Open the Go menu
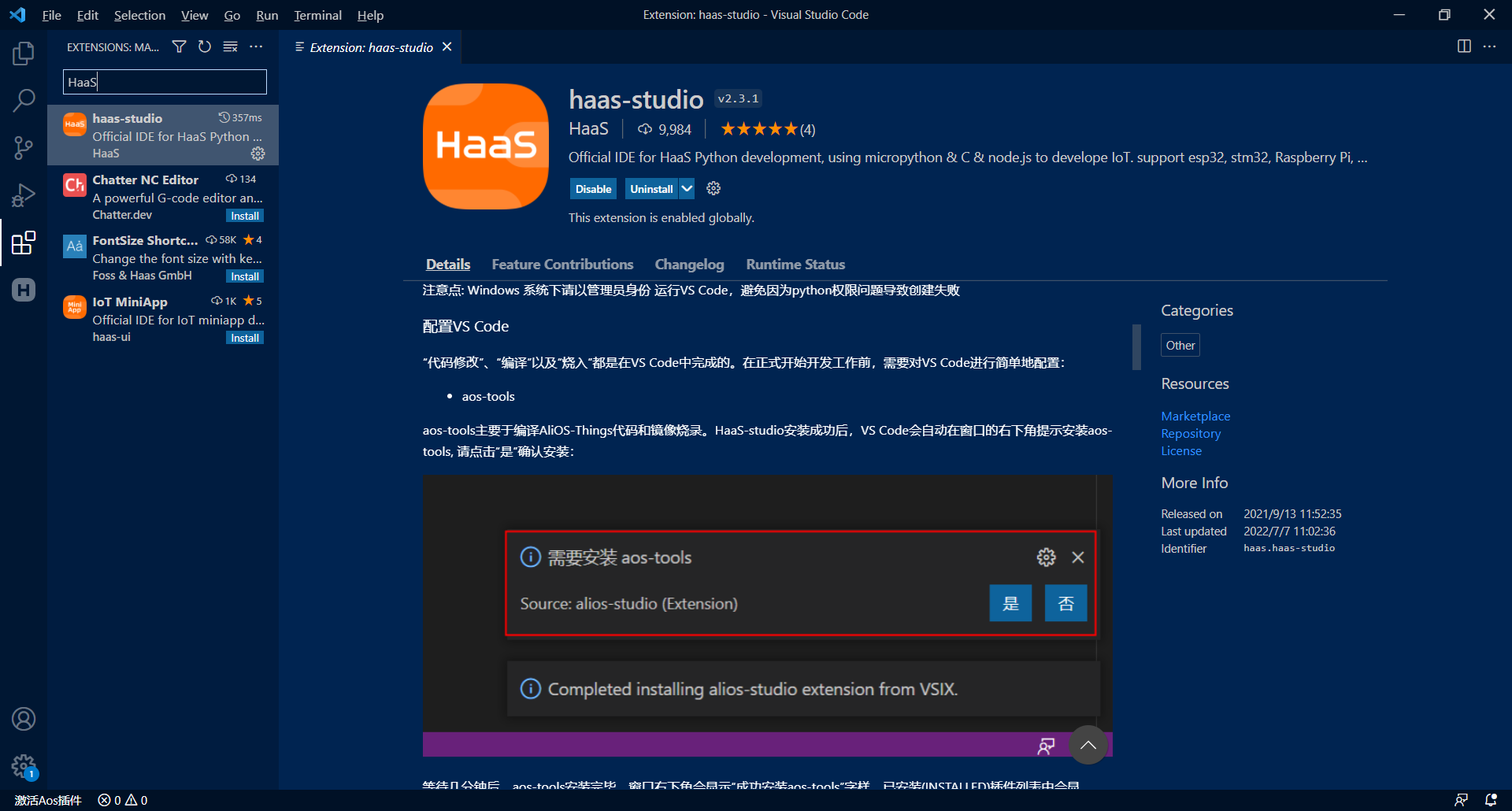The width and height of the screenshot is (1512, 811). click(232, 15)
